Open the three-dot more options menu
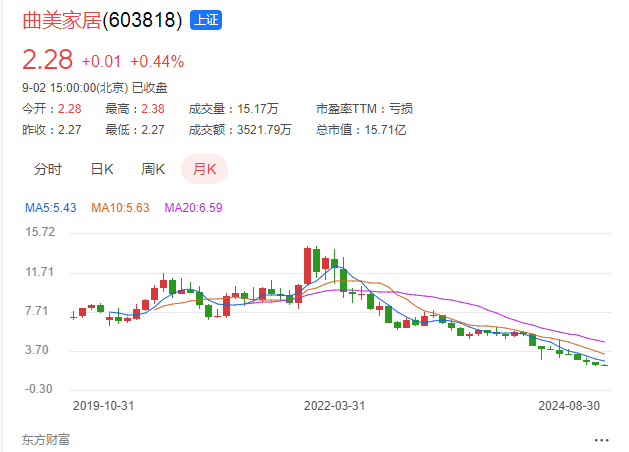The height and width of the screenshot is (452, 629). pos(601,440)
